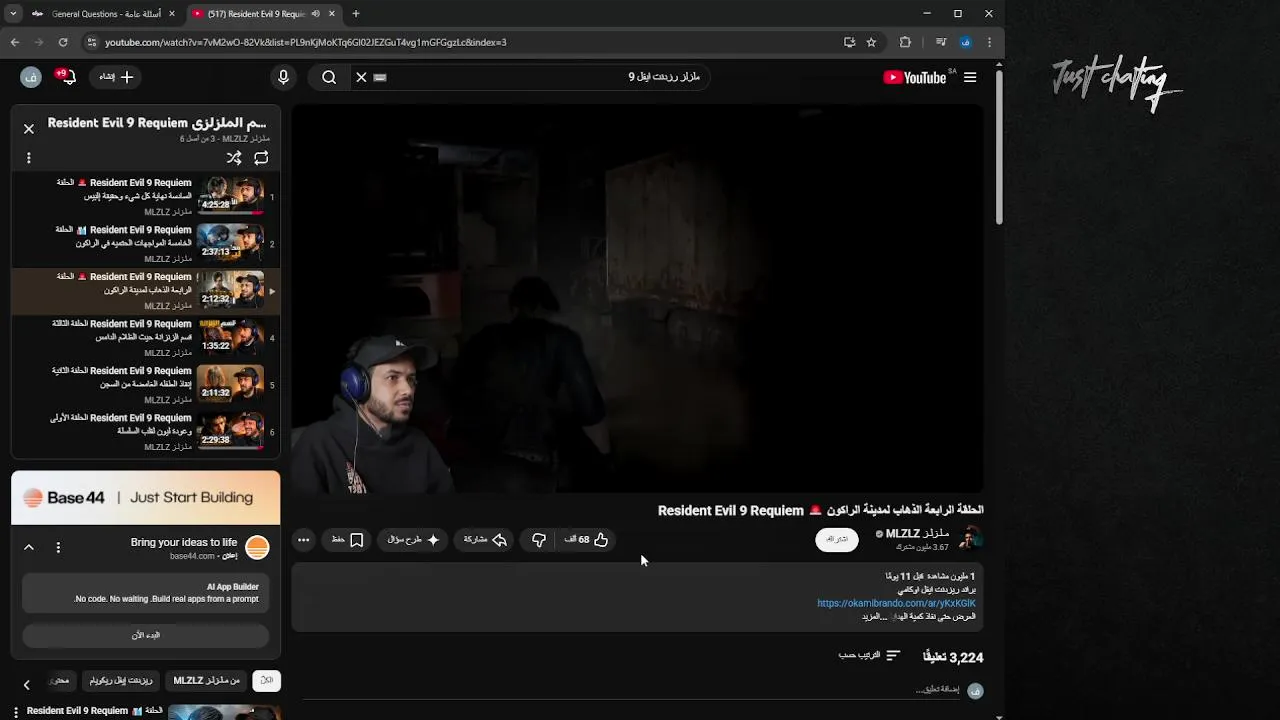Image resolution: width=1280 pixels, height=720 pixels.
Task: Open the Chrome profile avatar
Action: 965,42
